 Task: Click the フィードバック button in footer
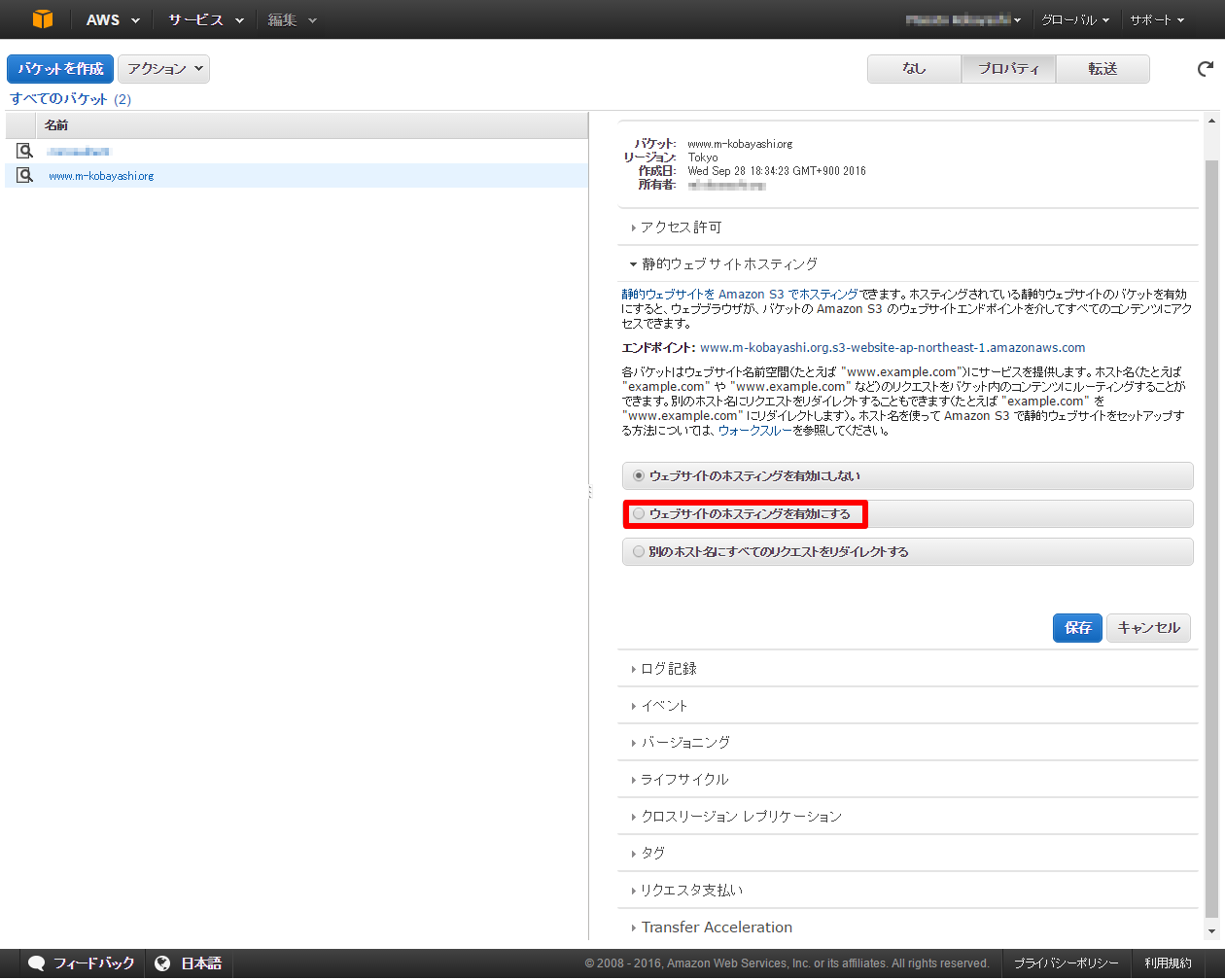pyautogui.click(x=82, y=963)
